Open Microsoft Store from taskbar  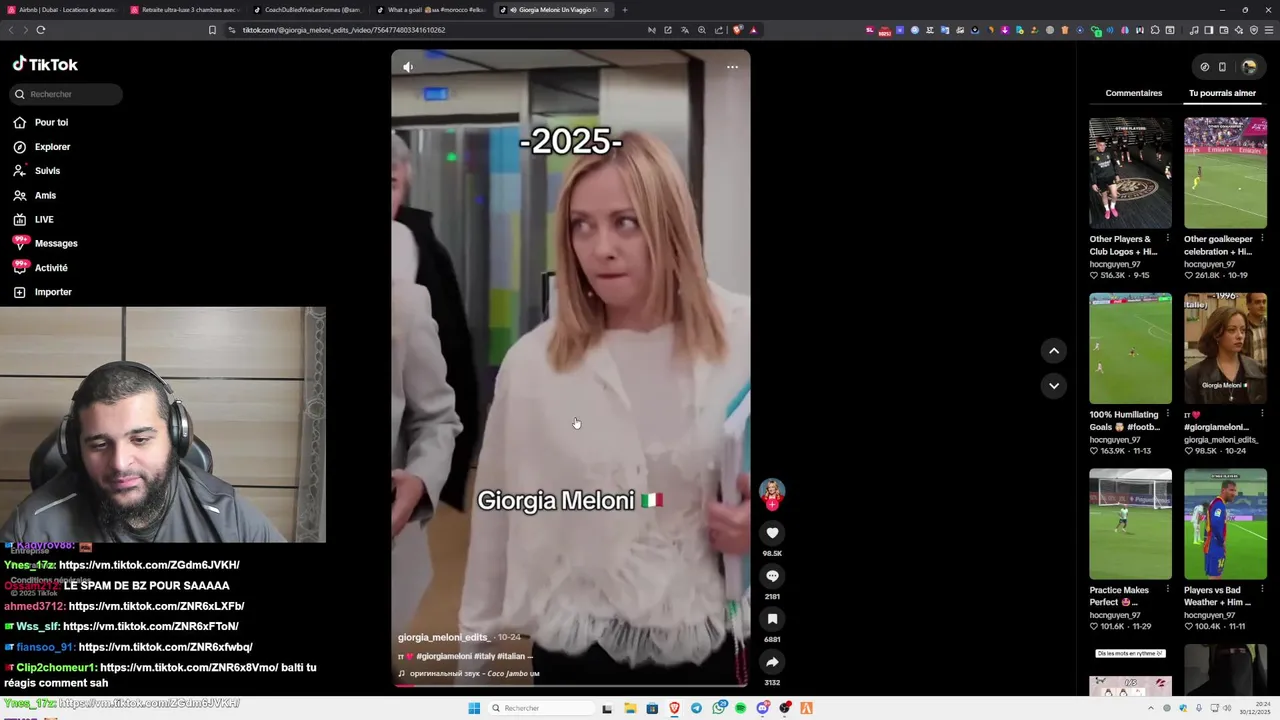(x=652, y=708)
